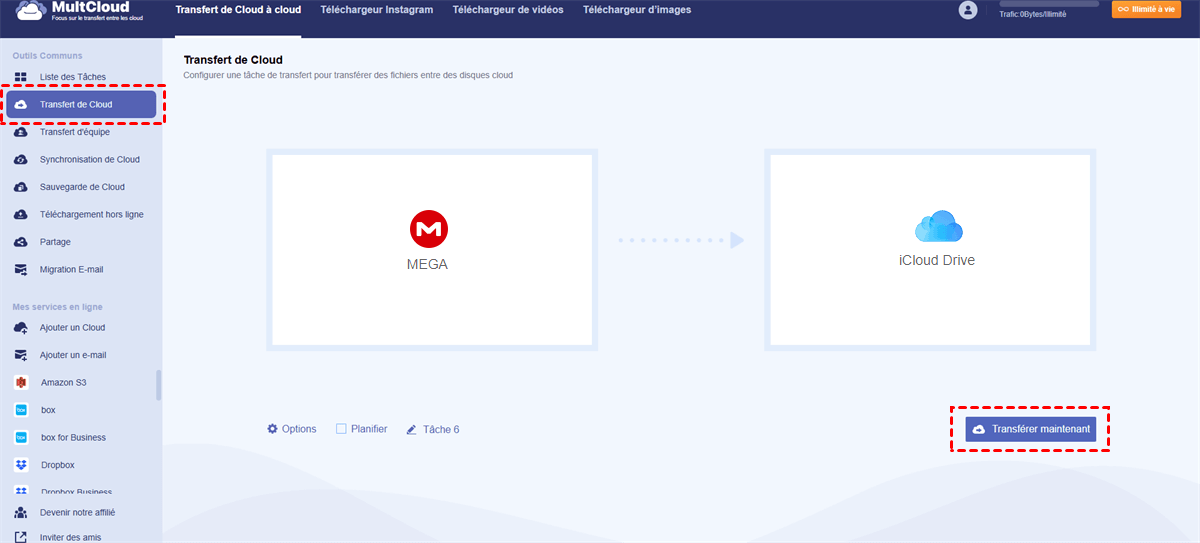
Task: Click the Transfert de Cloud cloud icon
Action: click(20, 104)
